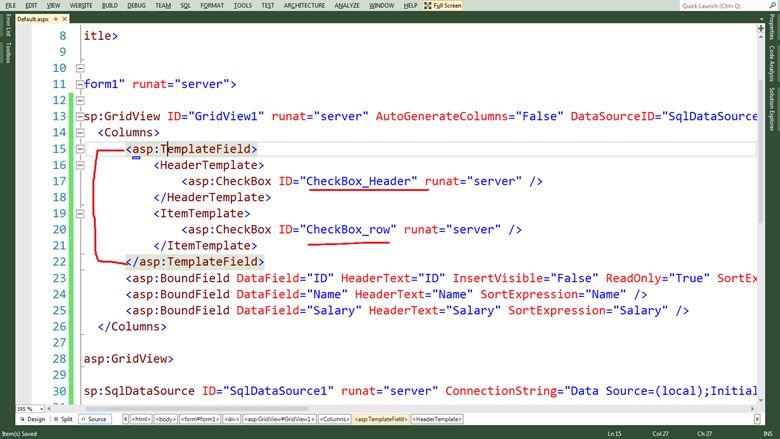Open the Toolbox side panel
Image resolution: width=780 pixels, height=439 pixels.
coord(8,52)
